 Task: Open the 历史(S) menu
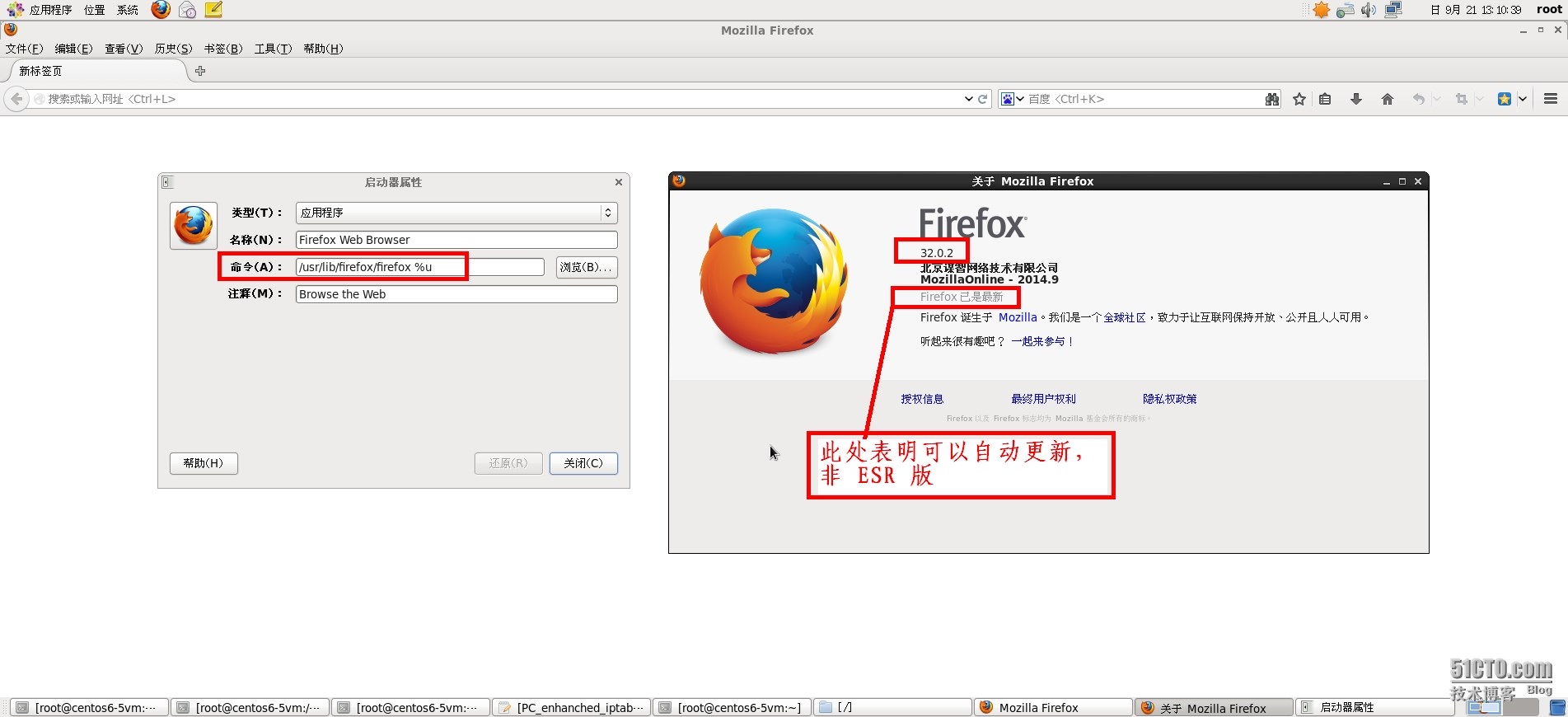click(x=173, y=49)
